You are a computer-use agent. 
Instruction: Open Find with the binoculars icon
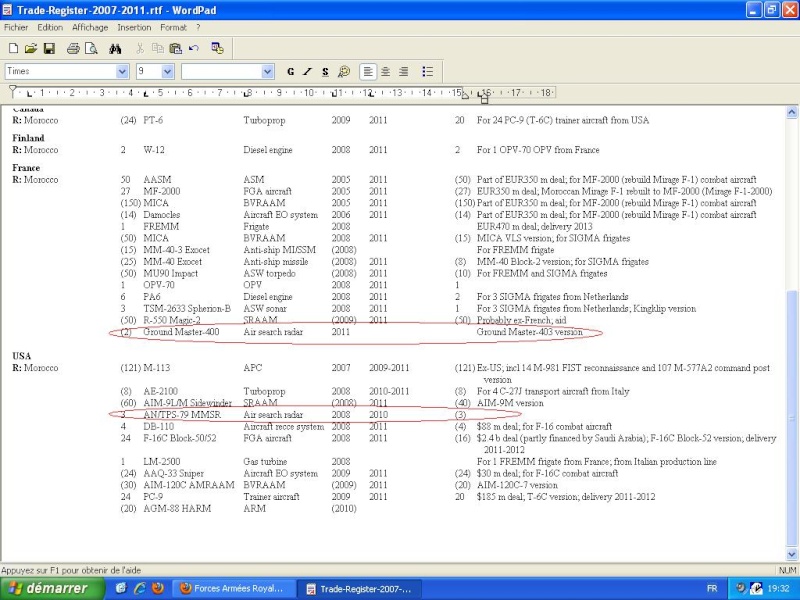coord(115,48)
